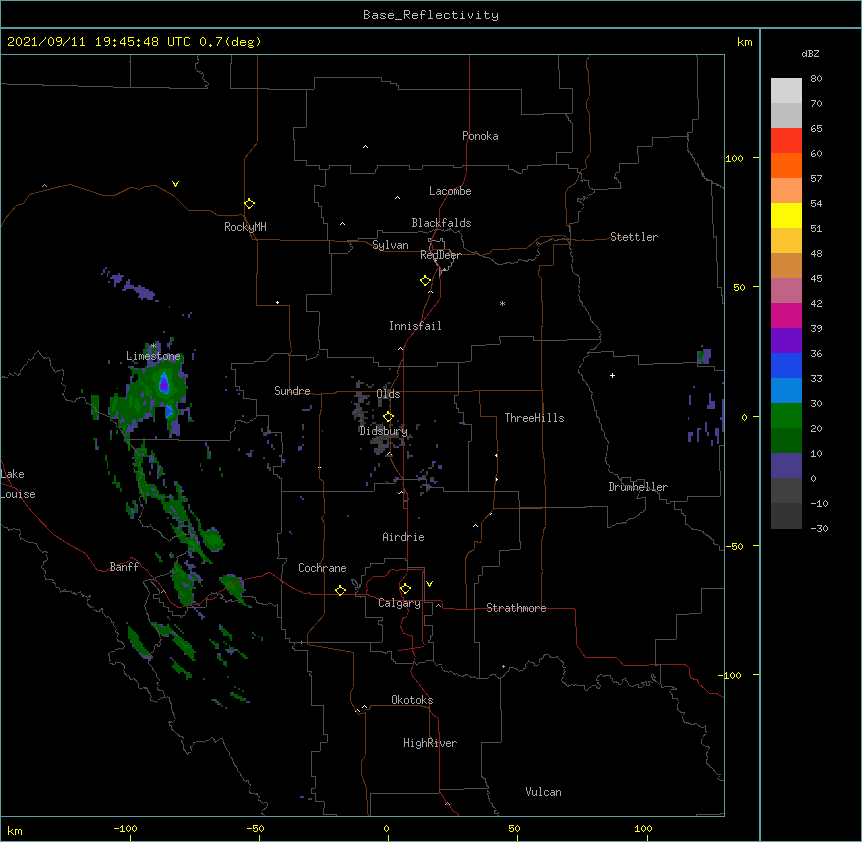
Task: Click the RedDeer city label
Action: [x=440, y=255]
